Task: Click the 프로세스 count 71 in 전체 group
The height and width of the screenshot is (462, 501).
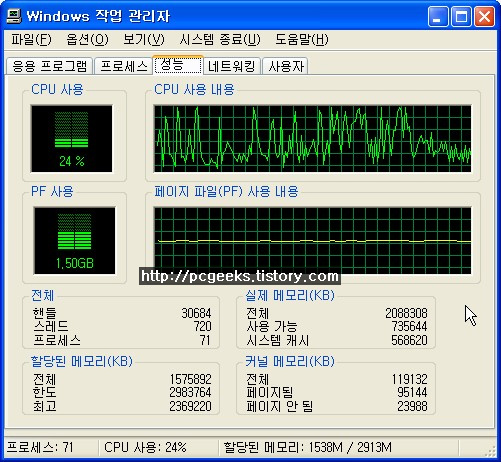Action: (x=205, y=340)
